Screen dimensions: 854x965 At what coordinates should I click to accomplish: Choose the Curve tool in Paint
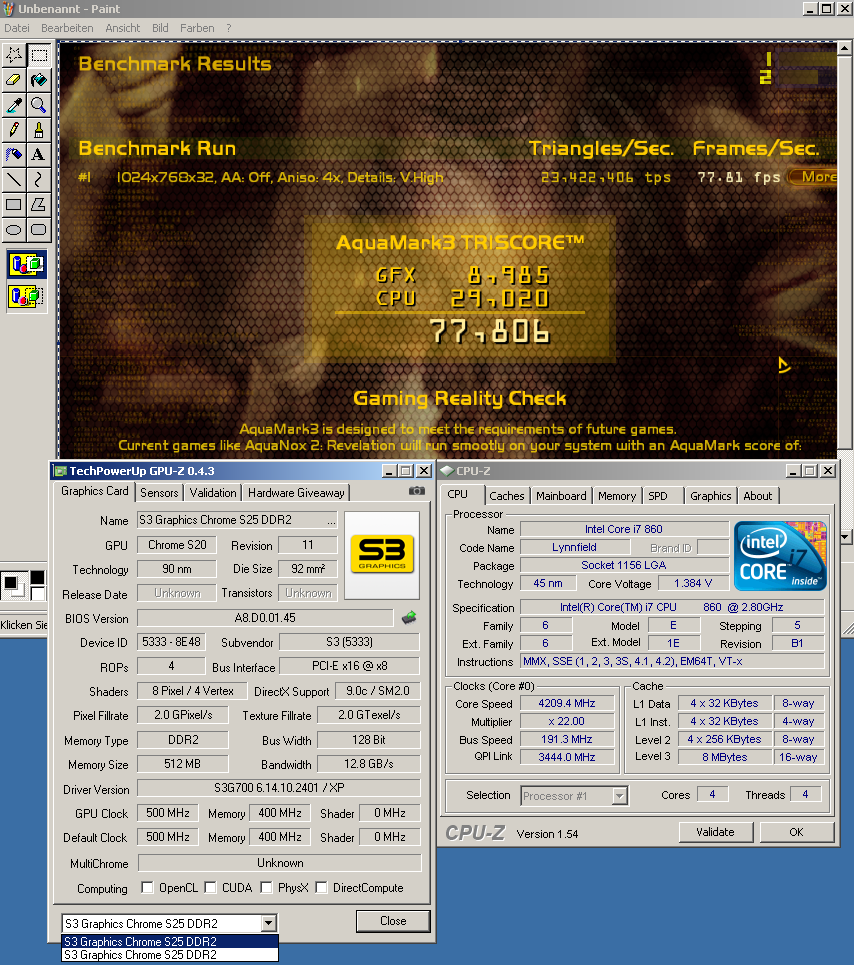point(39,180)
